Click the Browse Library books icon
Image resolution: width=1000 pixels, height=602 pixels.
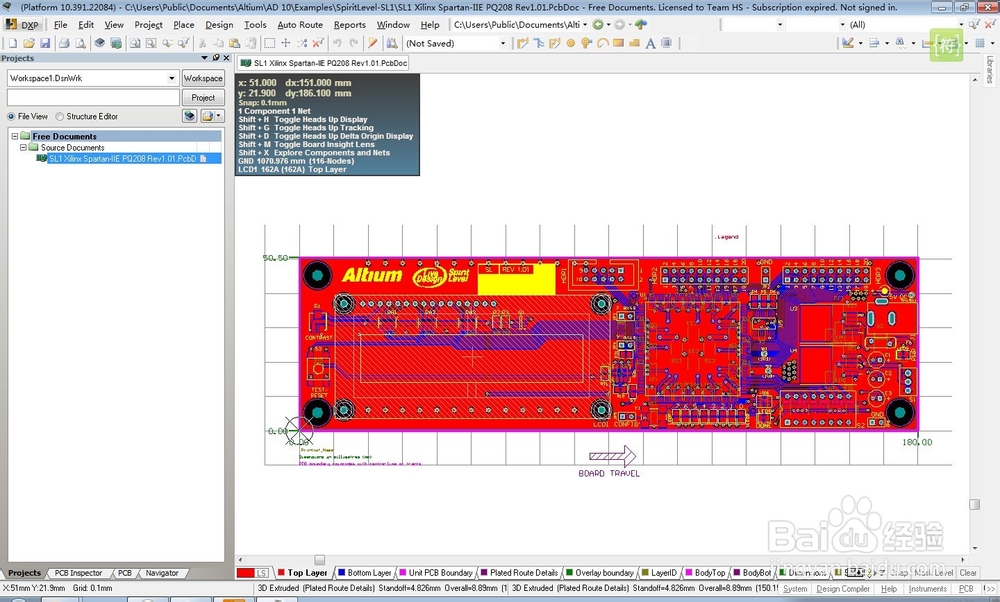pyautogui.click(x=392, y=43)
